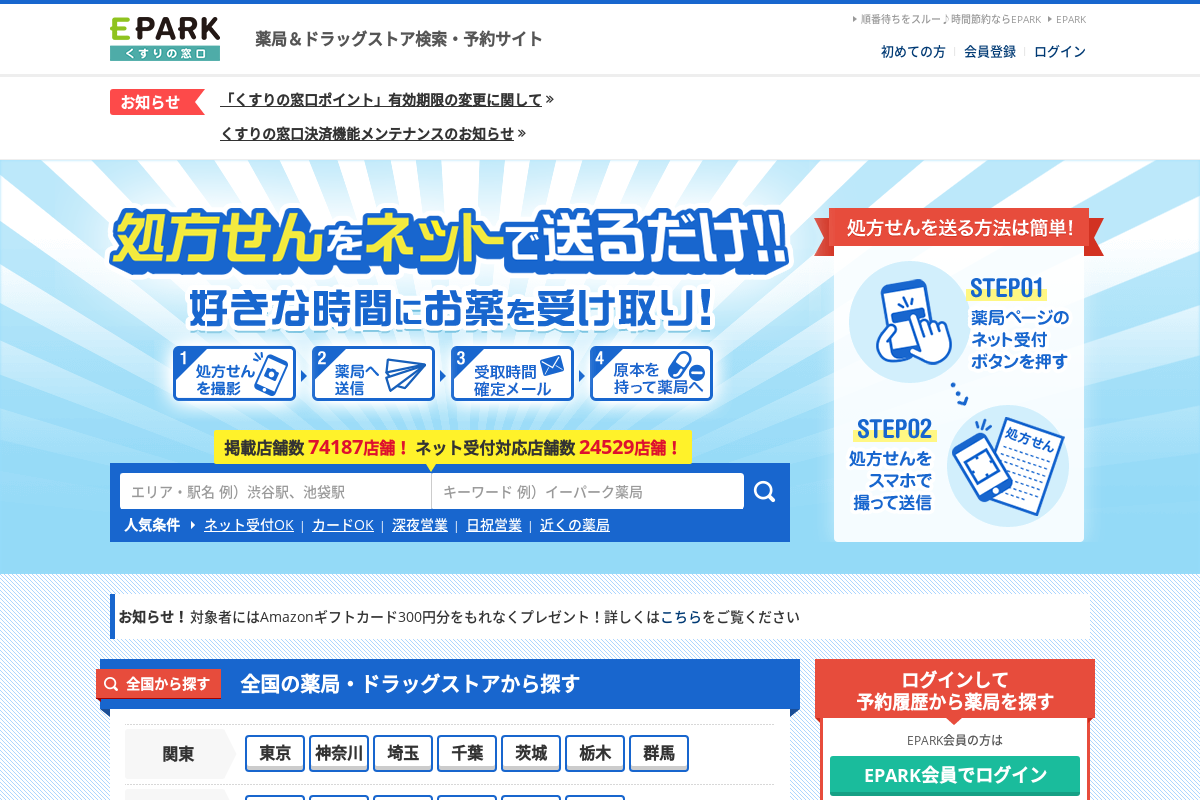
Task: Open the こちら link in Amazon notice
Action: 681,617
